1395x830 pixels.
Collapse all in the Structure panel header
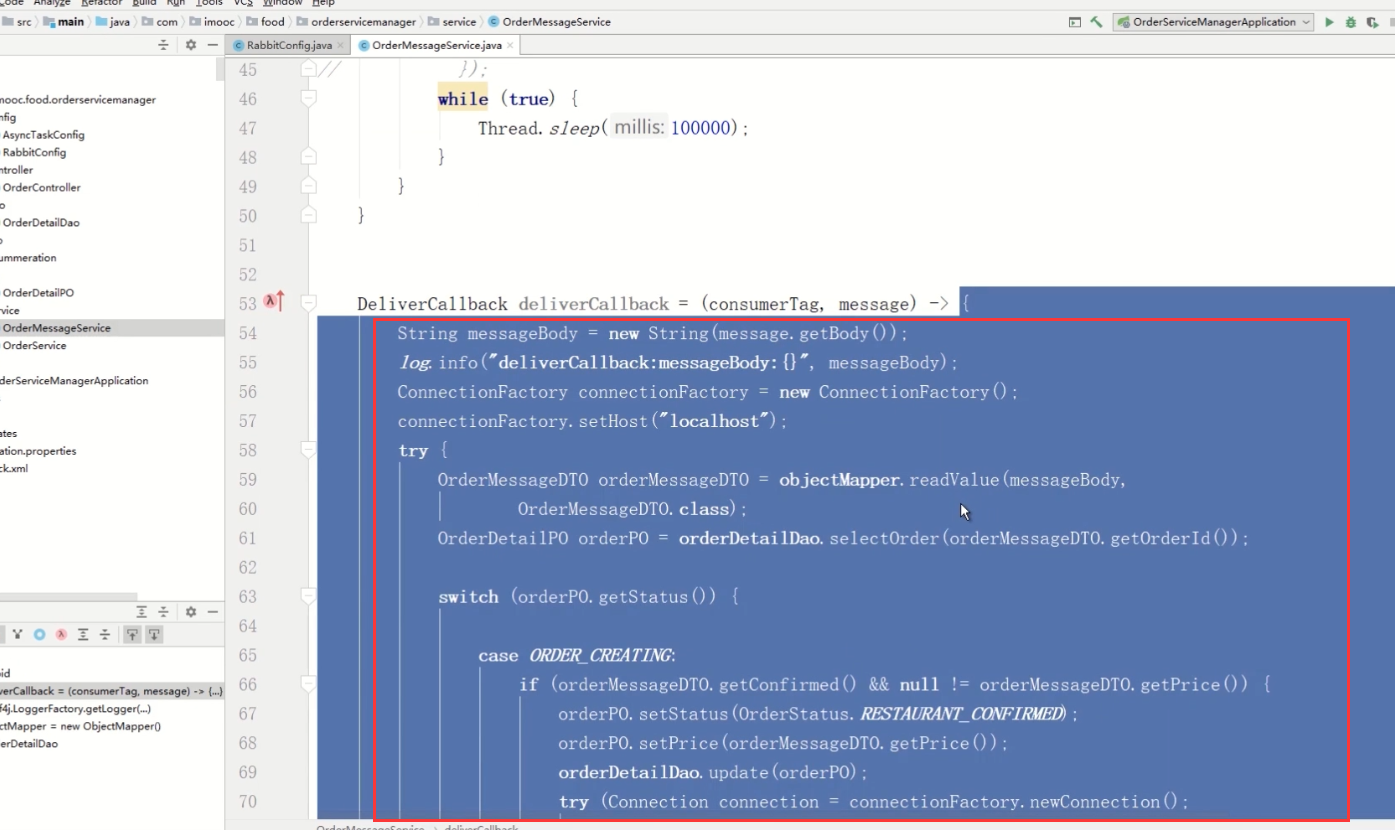coord(164,612)
